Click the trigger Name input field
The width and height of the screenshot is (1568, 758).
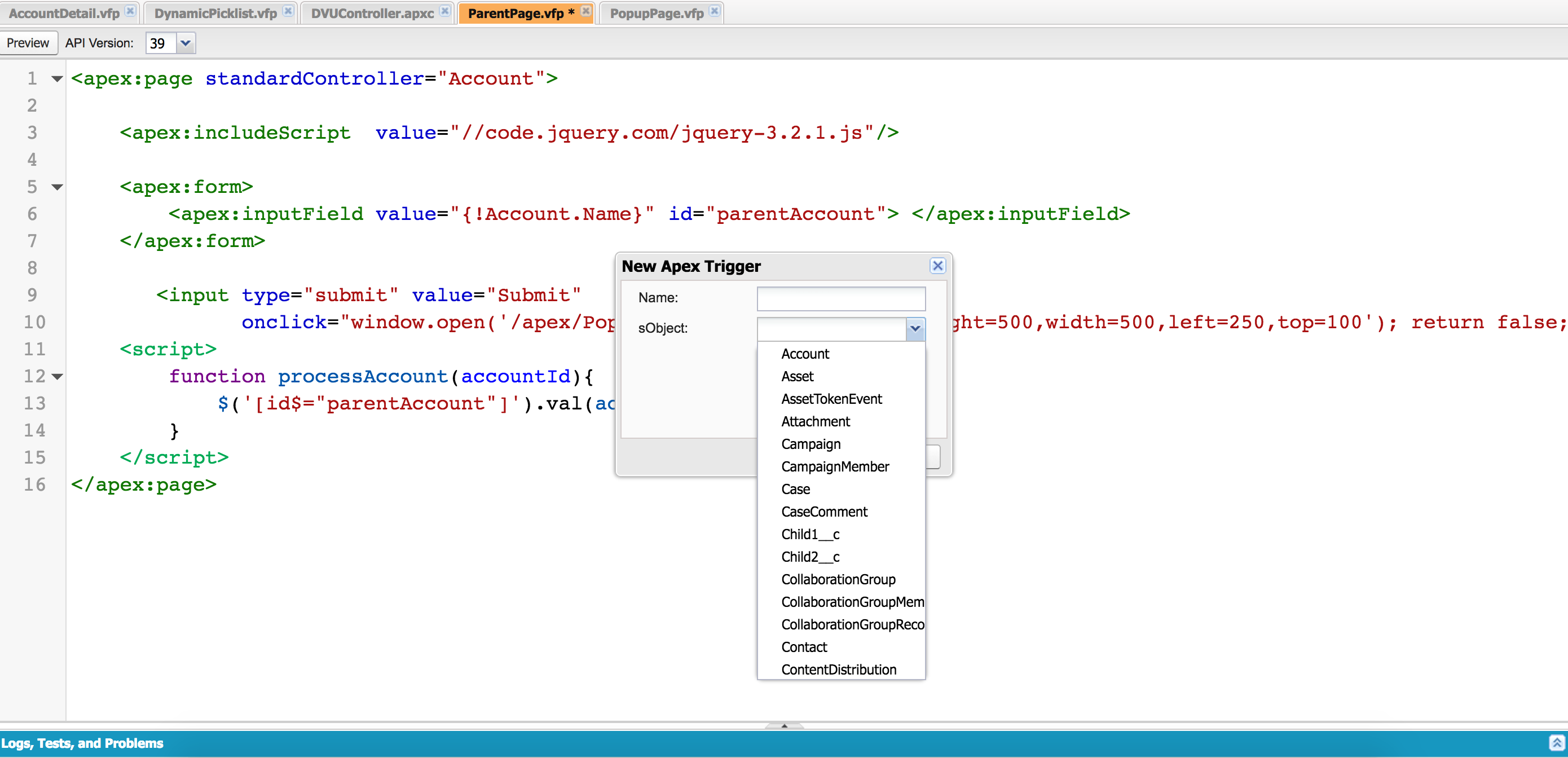pyautogui.click(x=840, y=298)
